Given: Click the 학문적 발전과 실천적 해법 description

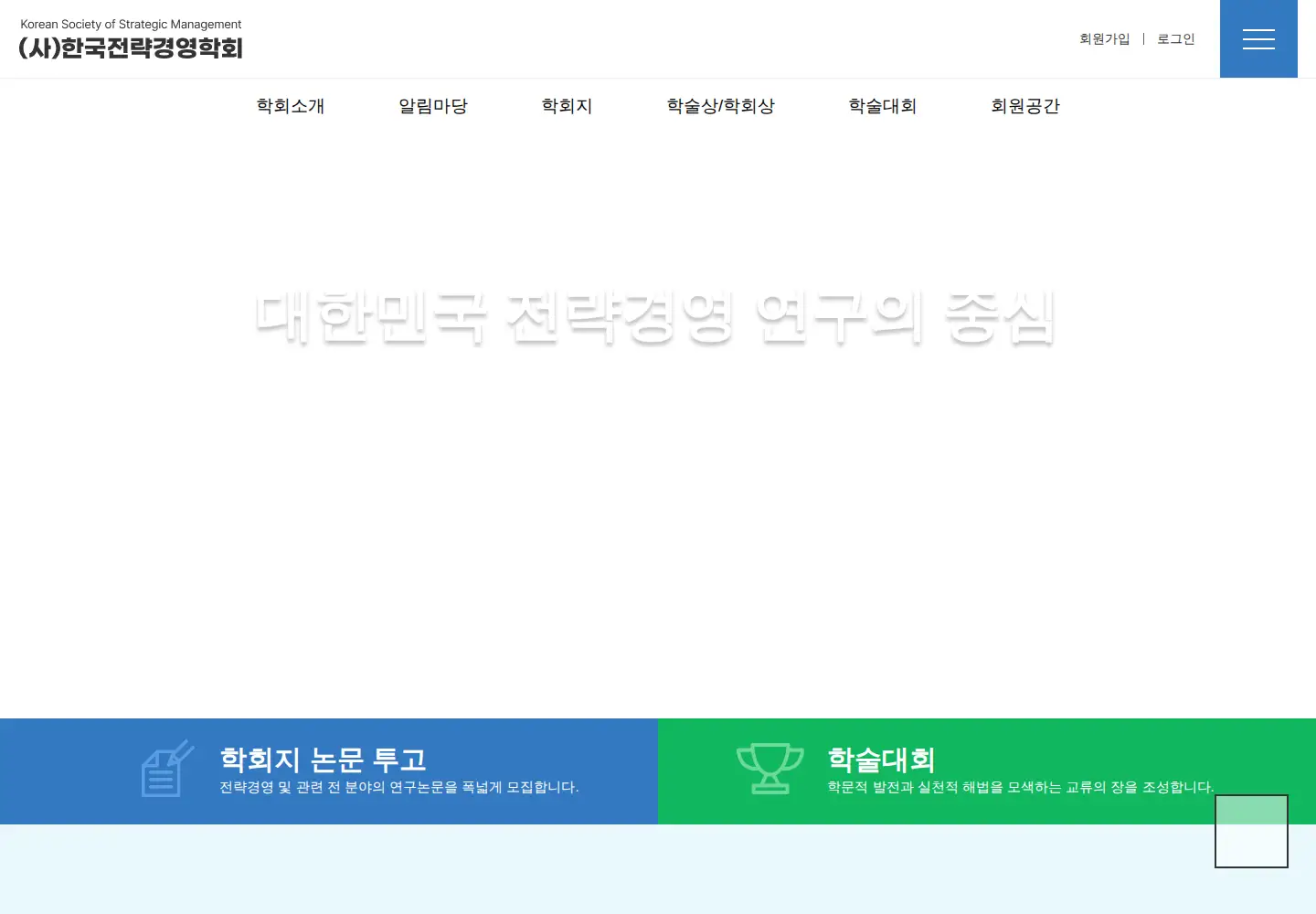Looking at the screenshot, I should [1021, 787].
